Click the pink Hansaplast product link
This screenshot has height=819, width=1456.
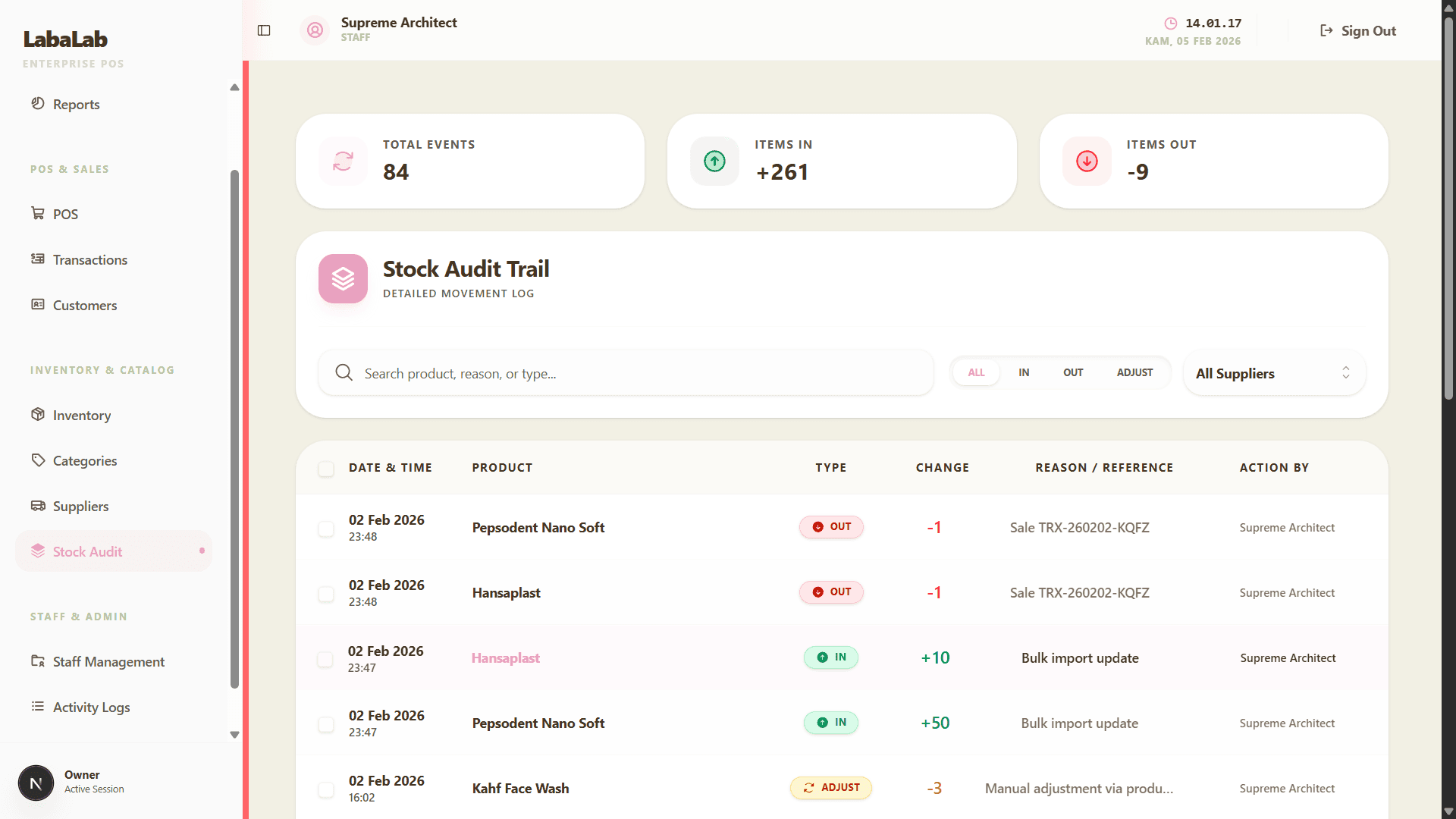click(506, 657)
